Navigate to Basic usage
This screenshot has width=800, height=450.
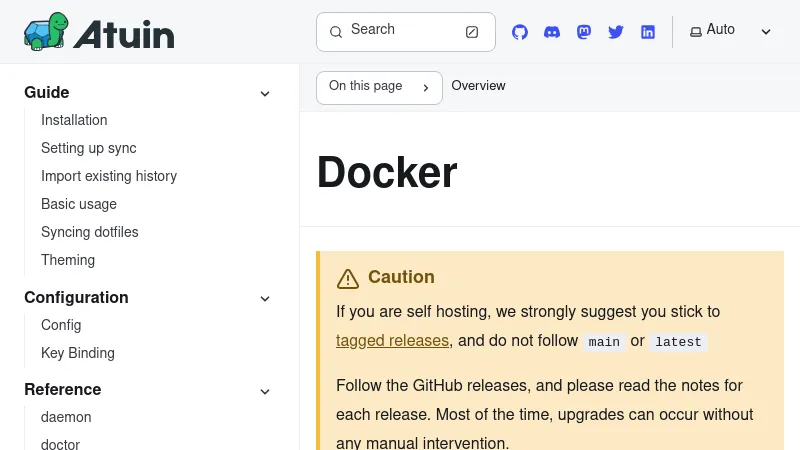pos(79,204)
